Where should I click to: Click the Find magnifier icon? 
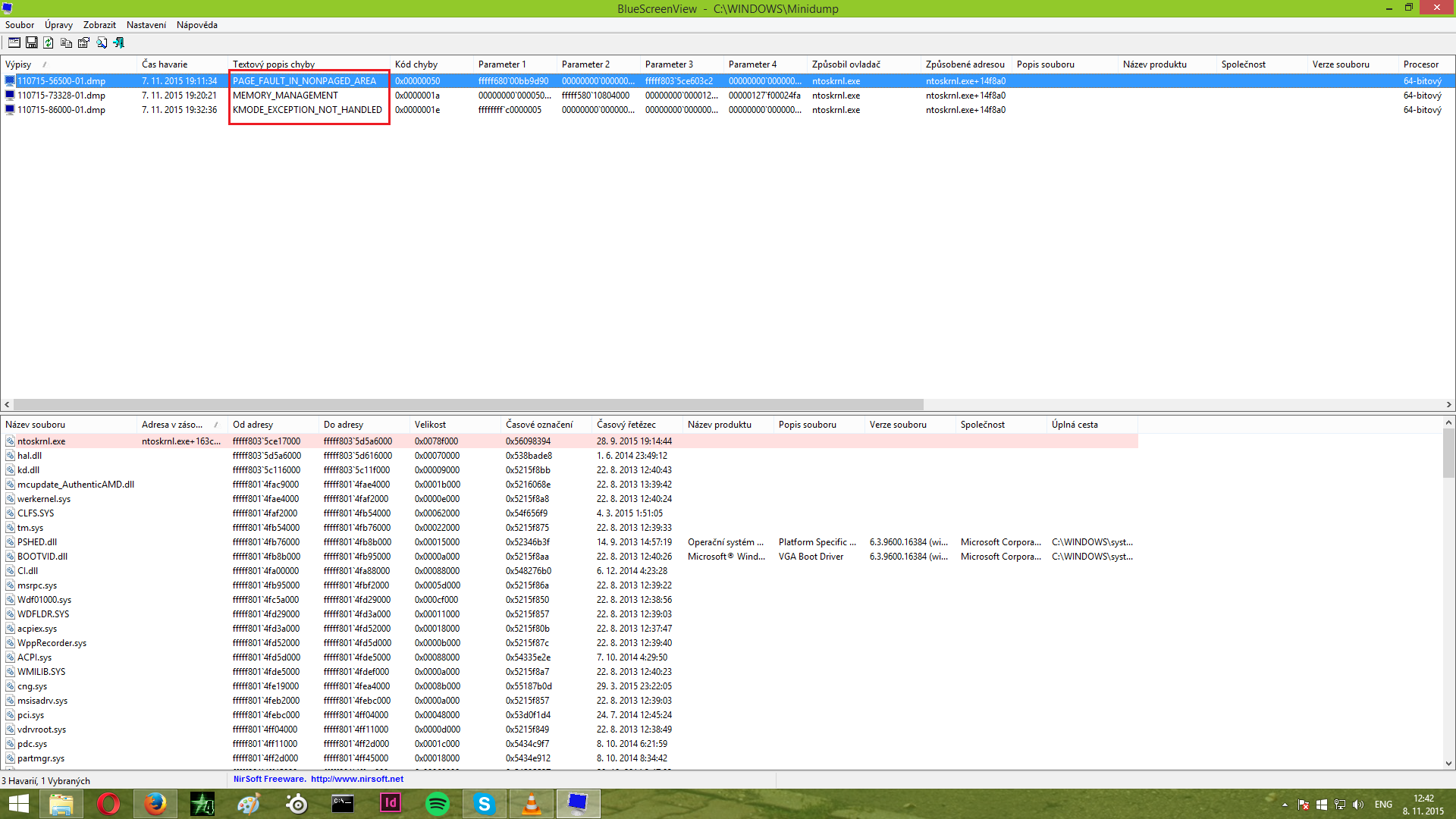point(102,43)
